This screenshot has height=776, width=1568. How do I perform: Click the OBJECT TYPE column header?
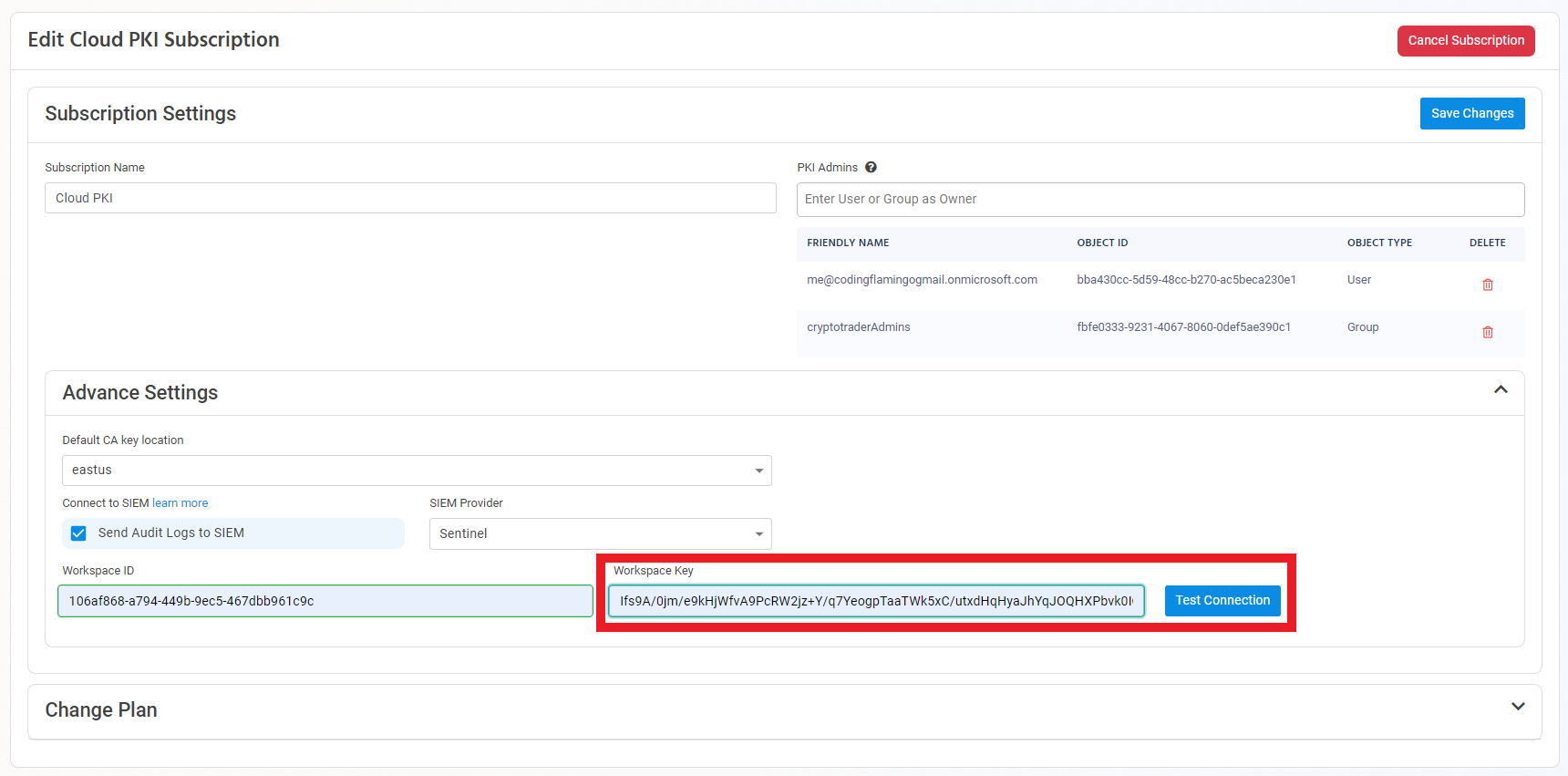(x=1379, y=243)
